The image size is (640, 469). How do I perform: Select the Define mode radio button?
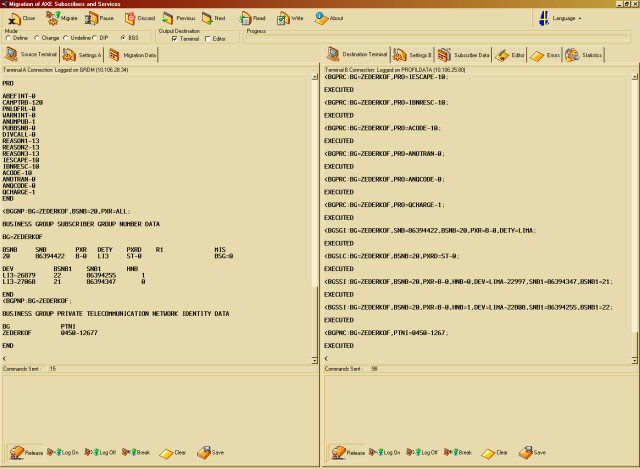pyautogui.click(x=8, y=38)
